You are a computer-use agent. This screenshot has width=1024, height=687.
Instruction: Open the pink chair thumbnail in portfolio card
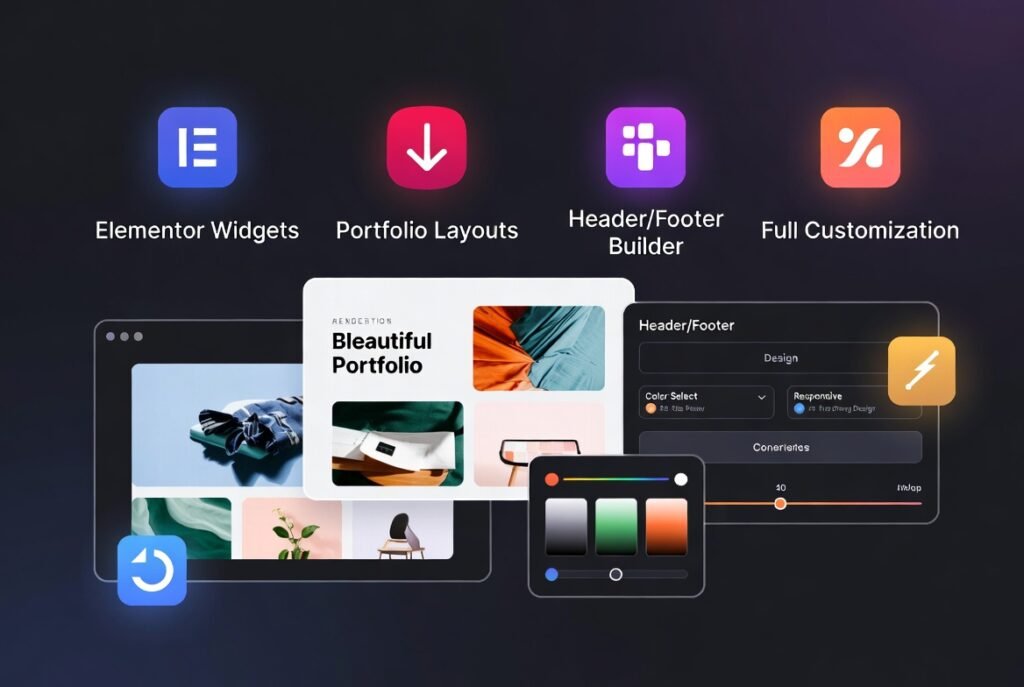pos(539,444)
